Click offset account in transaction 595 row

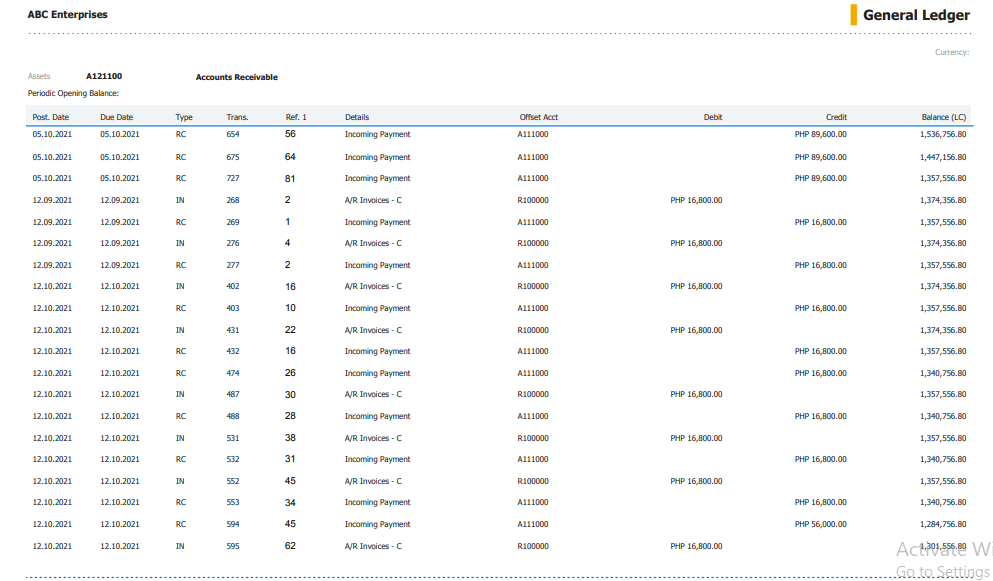pyautogui.click(x=533, y=546)
